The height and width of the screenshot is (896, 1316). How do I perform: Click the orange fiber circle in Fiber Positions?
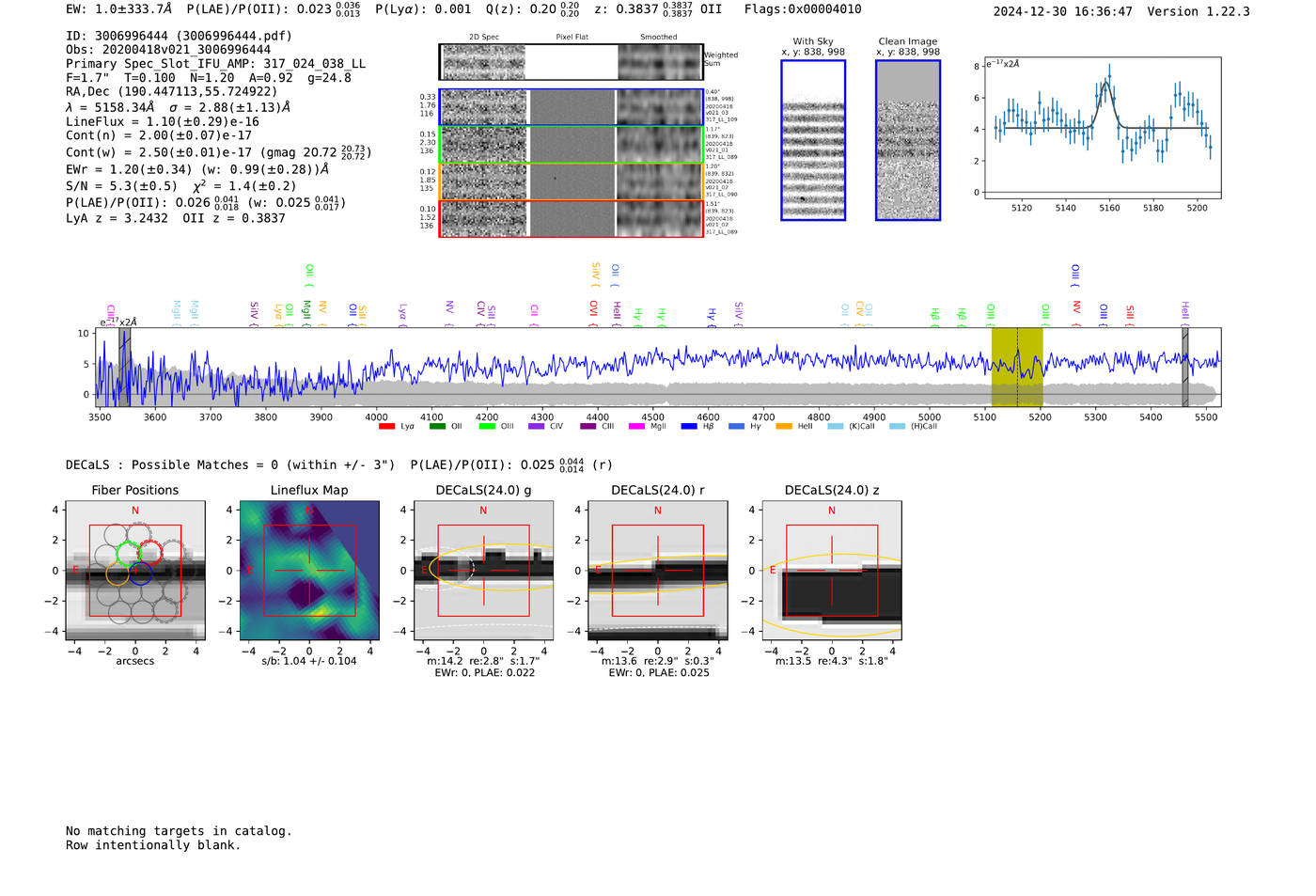[x=117, y=573]
